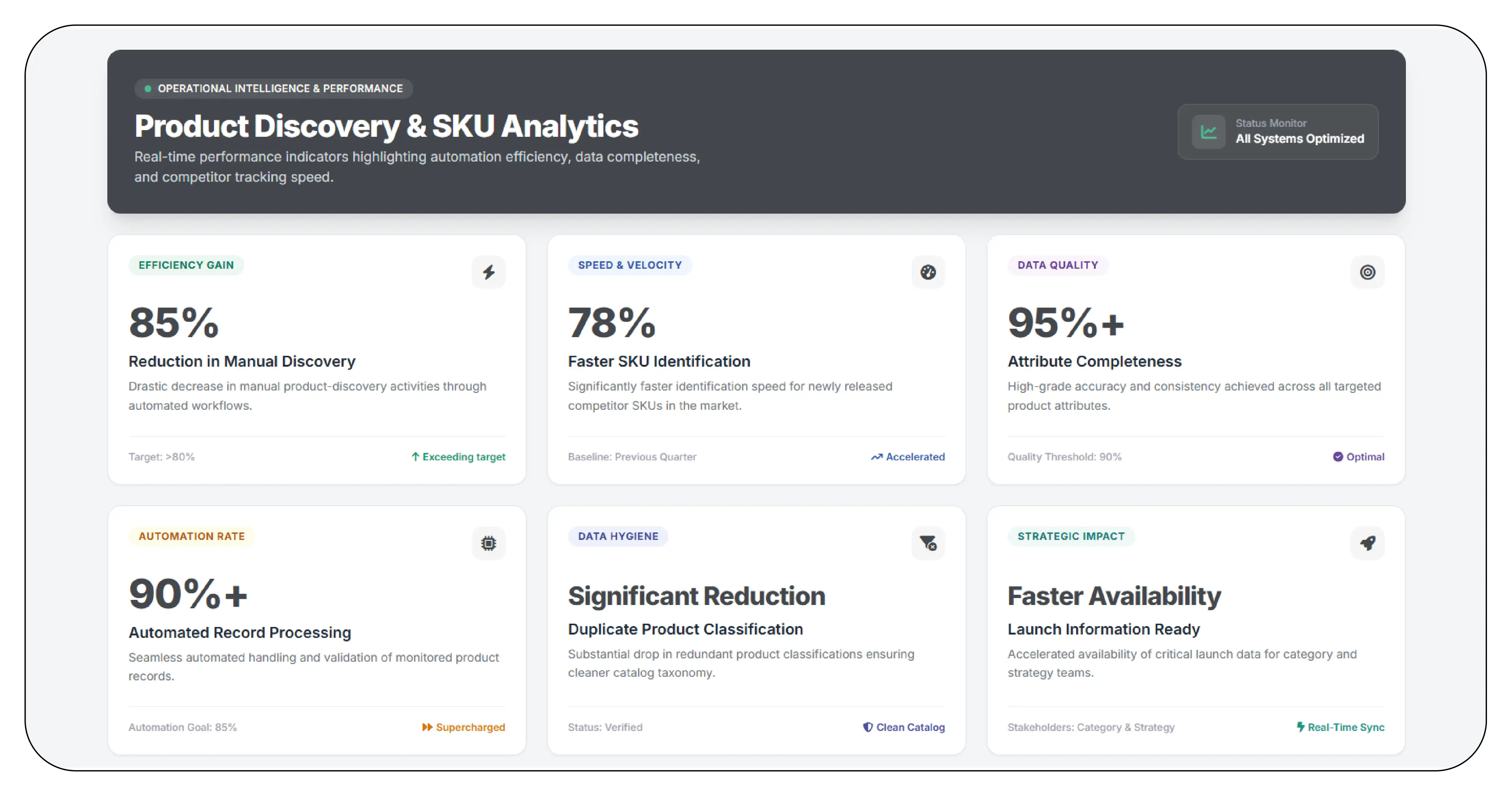The width and height of the screenshot is (1512, 796).
Task: Click the Product Discovery & SKU Analytics heading
Action: (x=386, y=126)
